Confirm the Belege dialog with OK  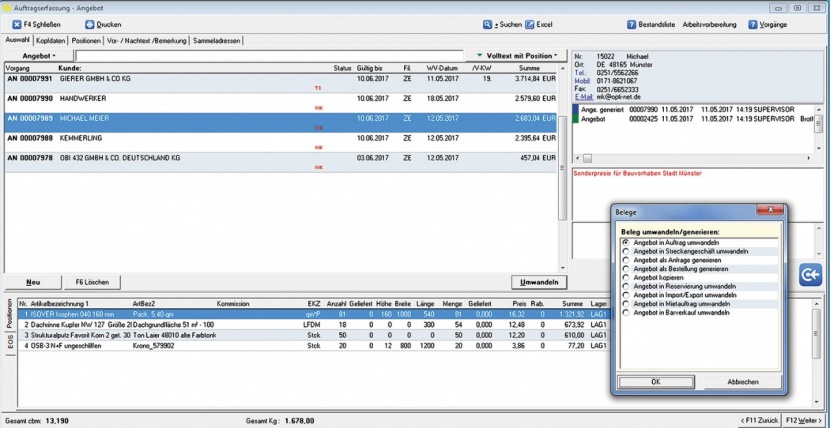tap(655, 381)
